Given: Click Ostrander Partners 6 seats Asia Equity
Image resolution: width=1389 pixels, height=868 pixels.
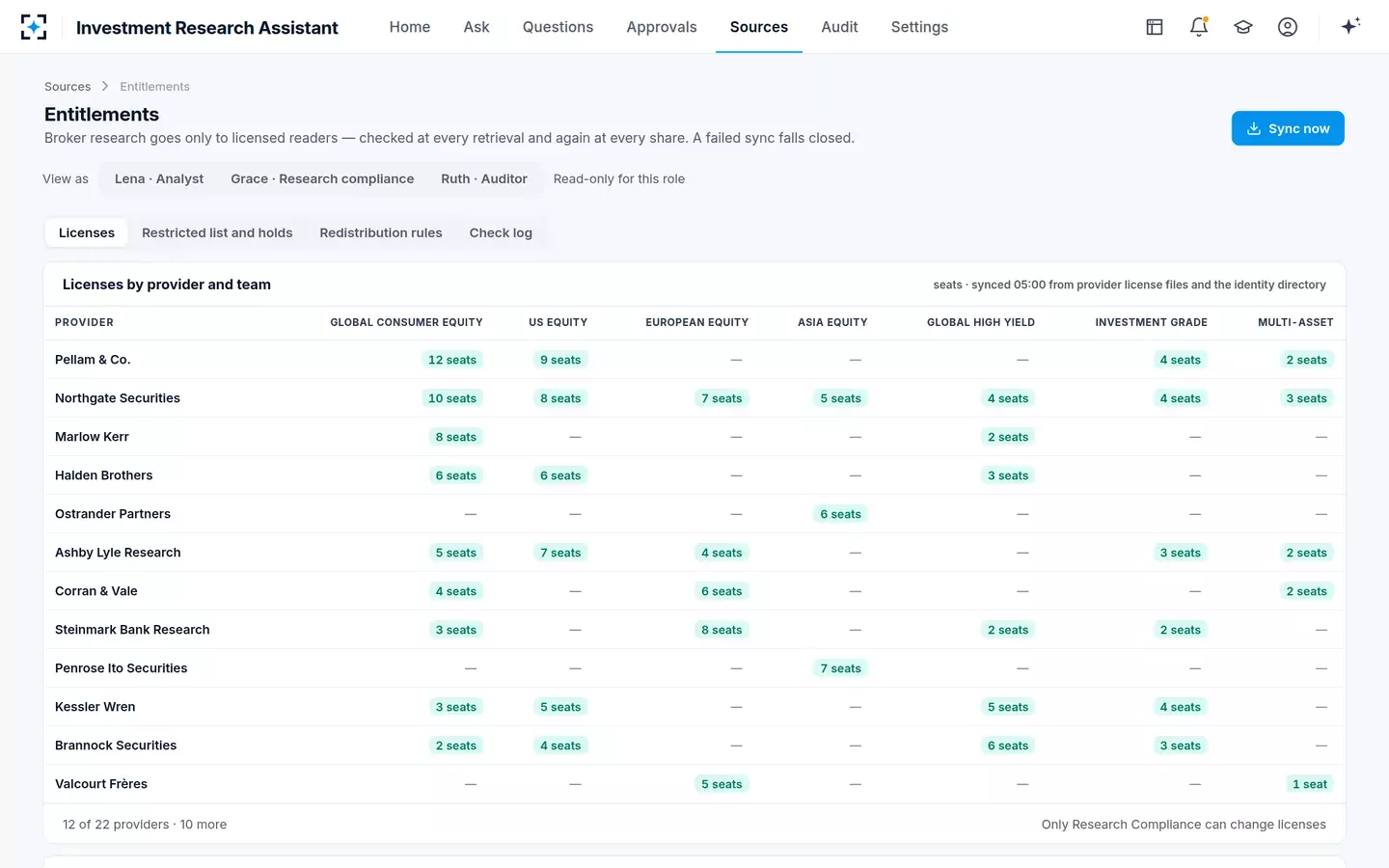Looking at the screenshot, I should 840,514.
